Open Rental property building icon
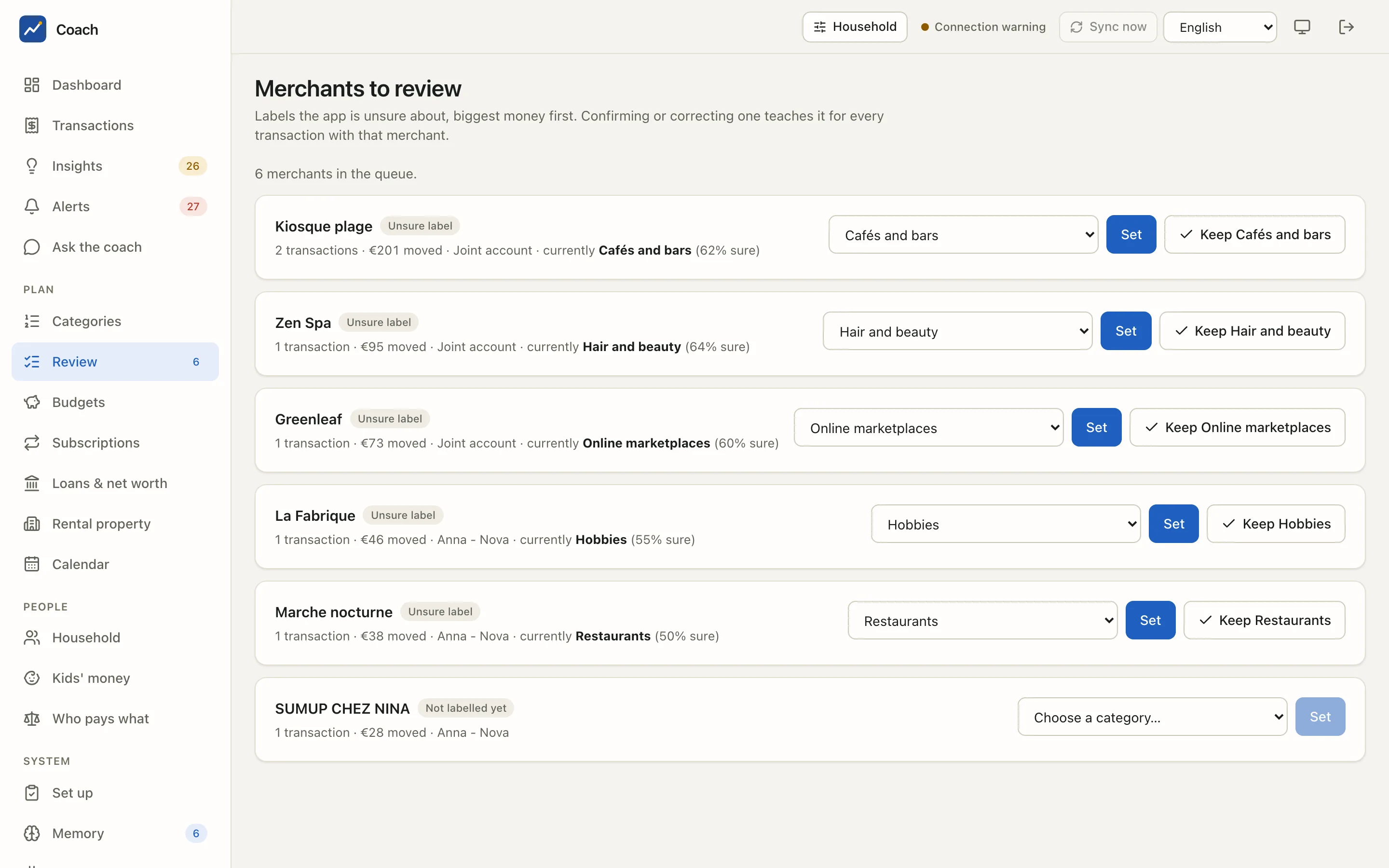 31,524
